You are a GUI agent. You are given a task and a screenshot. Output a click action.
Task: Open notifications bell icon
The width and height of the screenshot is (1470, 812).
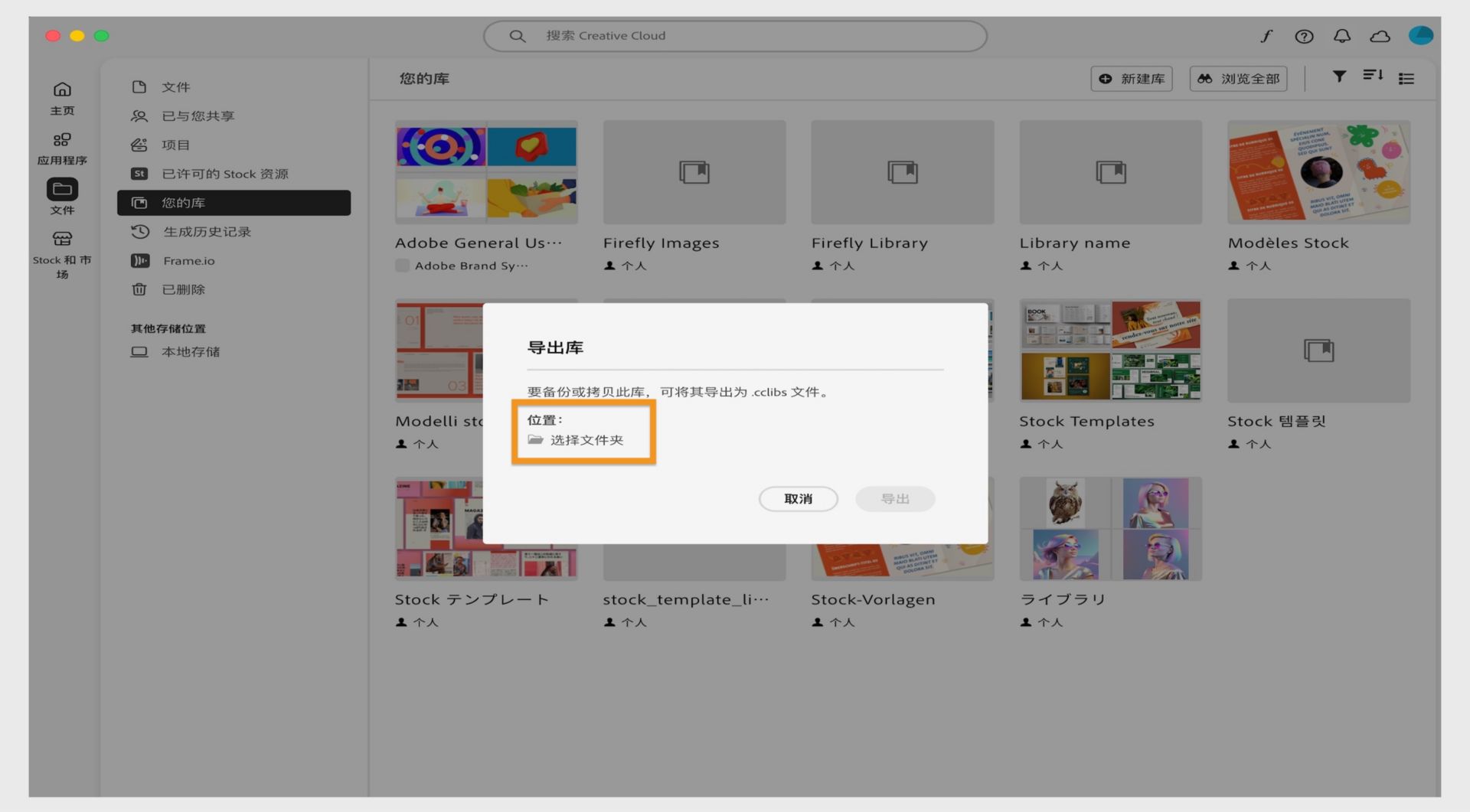pyautogui.click(x=1342, y=36)
